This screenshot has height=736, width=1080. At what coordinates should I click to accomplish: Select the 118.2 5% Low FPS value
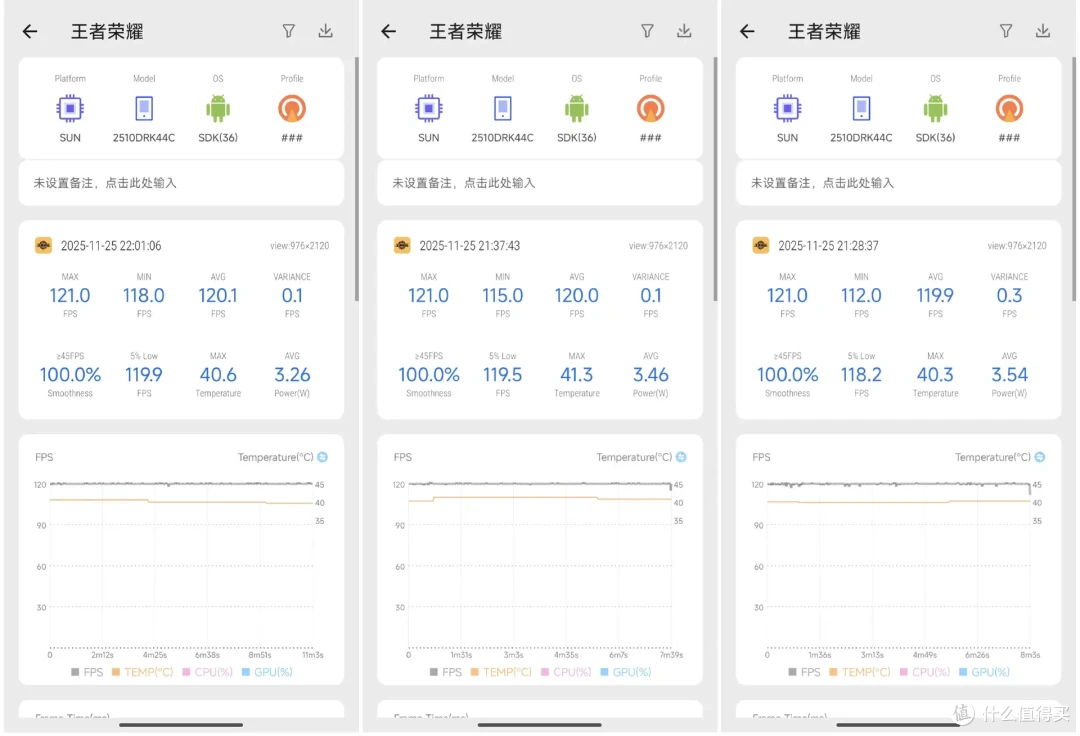pyautogui.click(x=862, y=375)
